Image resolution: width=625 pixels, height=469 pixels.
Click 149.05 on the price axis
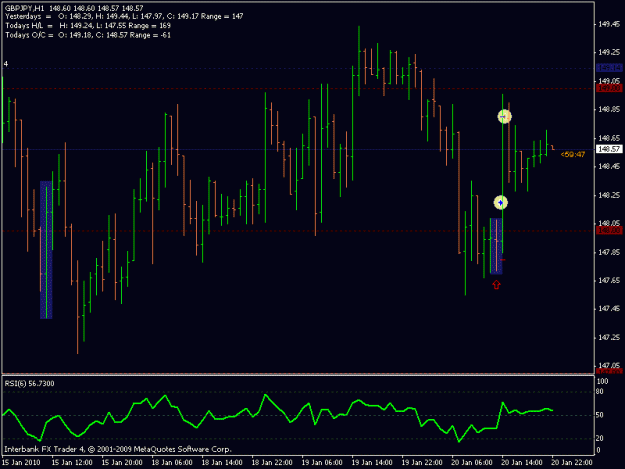(609, 81)
